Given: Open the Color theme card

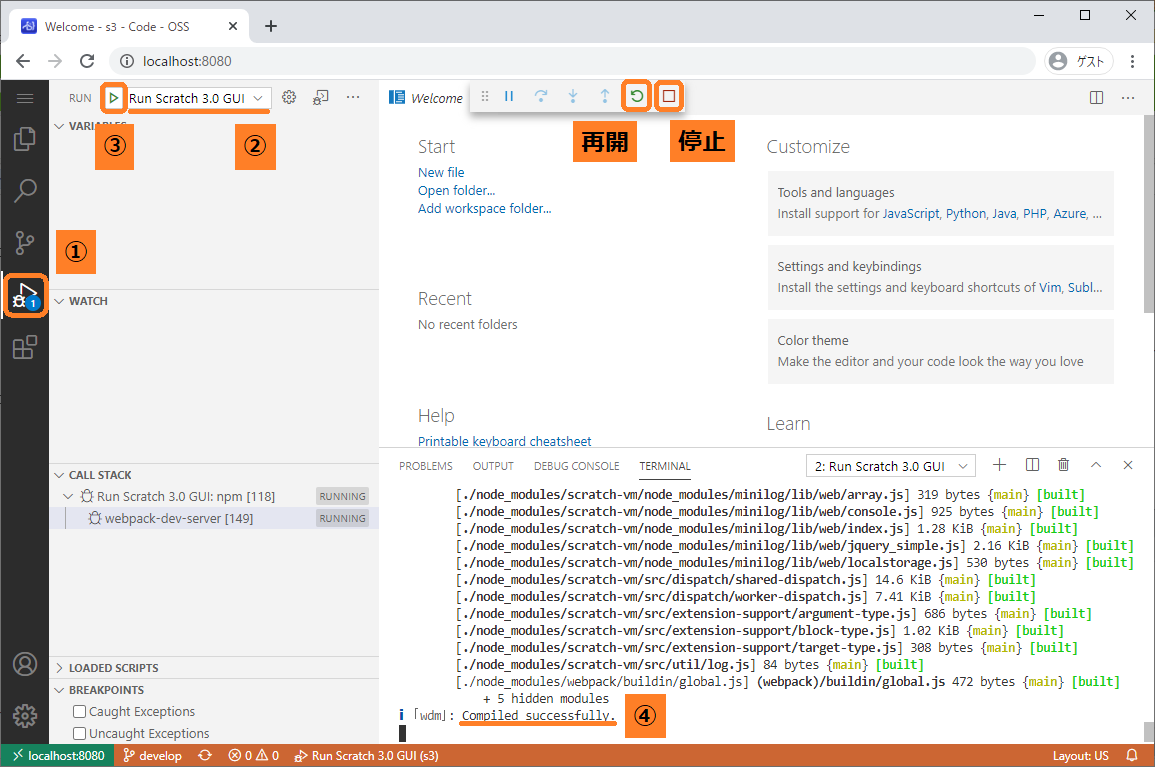Looking at the screenshot, I should point(941,351).
